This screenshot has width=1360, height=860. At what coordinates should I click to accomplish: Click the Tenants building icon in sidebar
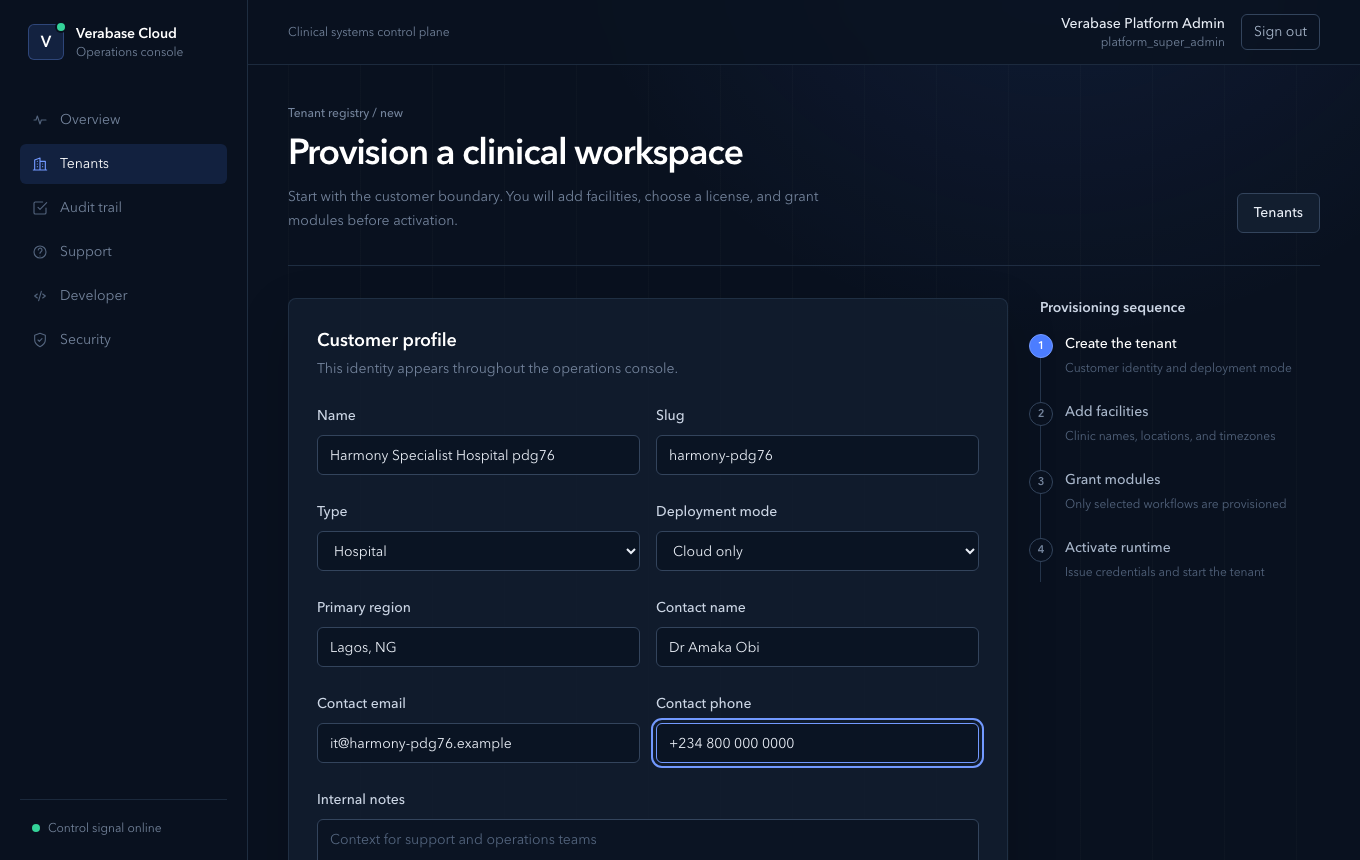[40, 164]
